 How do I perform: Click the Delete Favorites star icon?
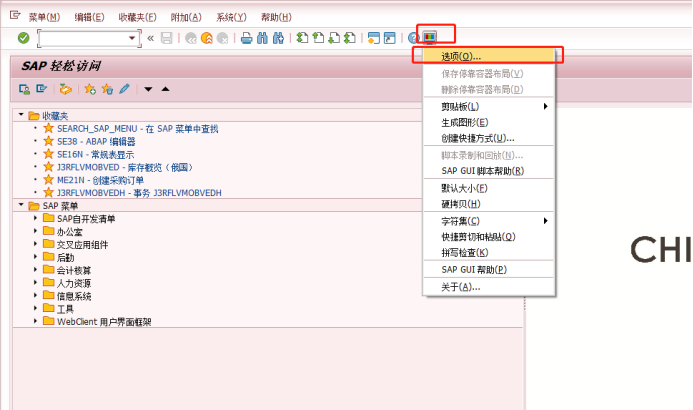tap(107, 89)
